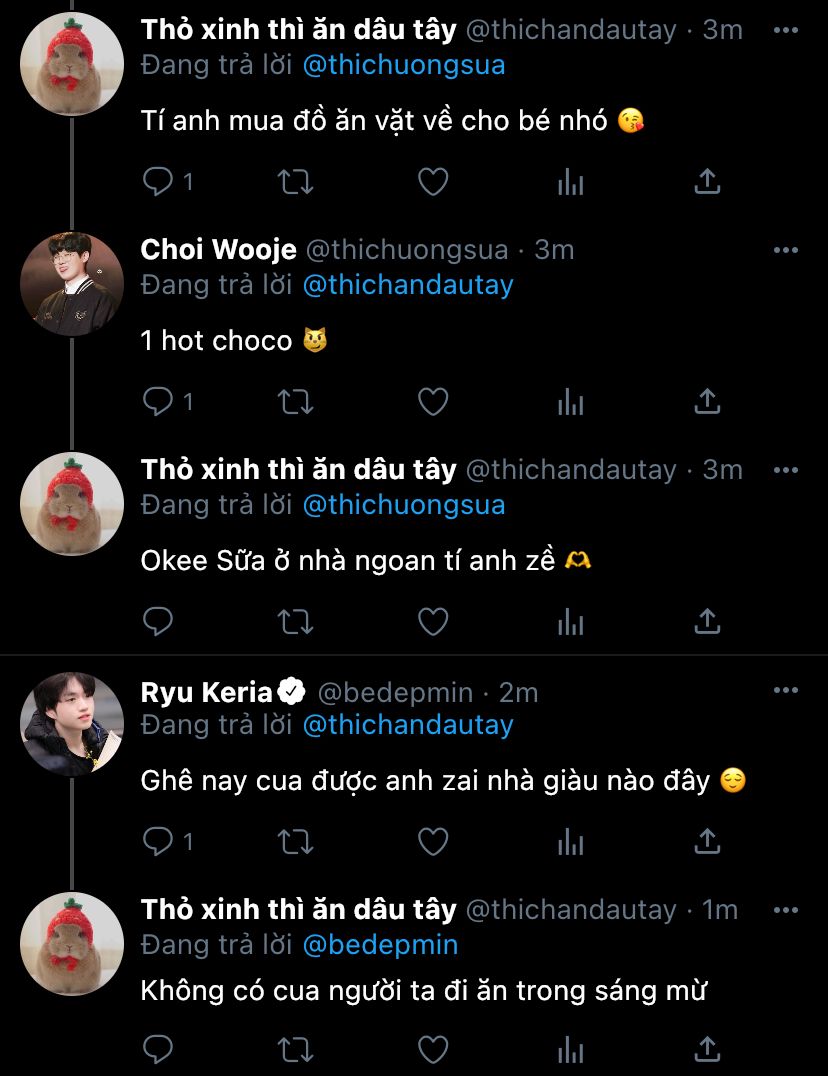Like the "1 hot choco" tweet
The height and width of the screenshot is (1076, 828).
[432, 402]
